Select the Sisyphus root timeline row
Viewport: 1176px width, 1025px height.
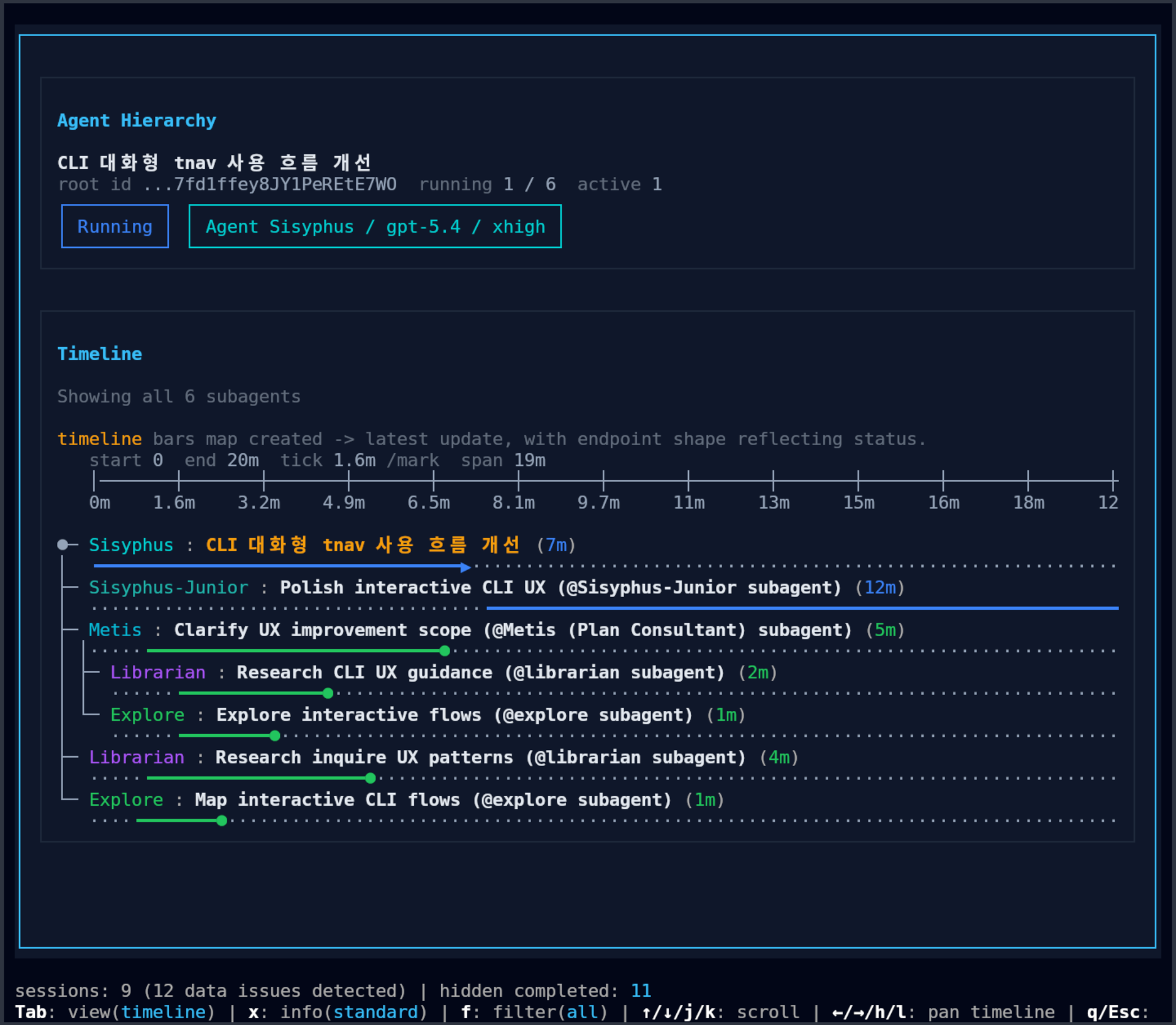333,545
